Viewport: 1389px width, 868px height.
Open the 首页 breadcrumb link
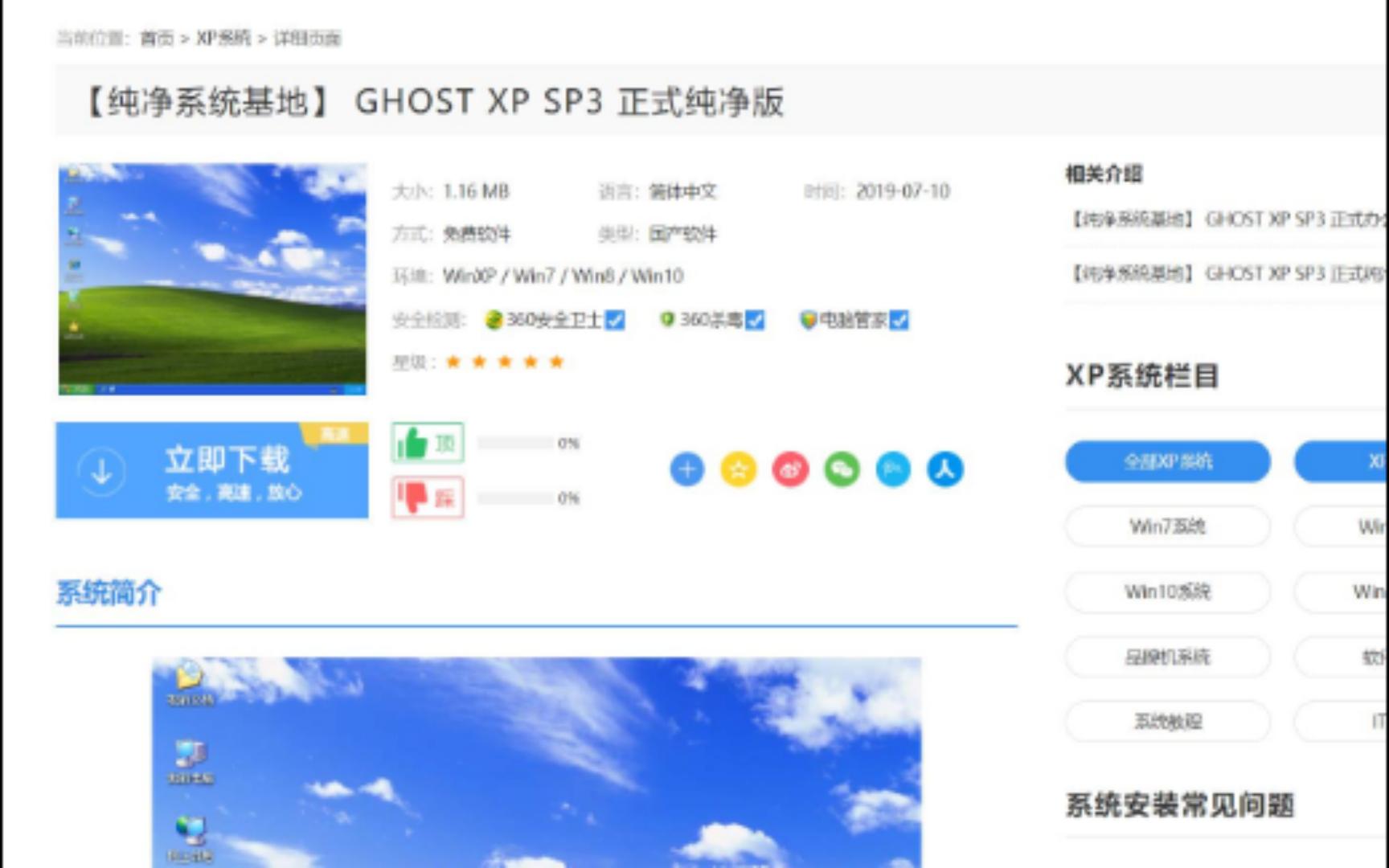click(x=157, y=39)
